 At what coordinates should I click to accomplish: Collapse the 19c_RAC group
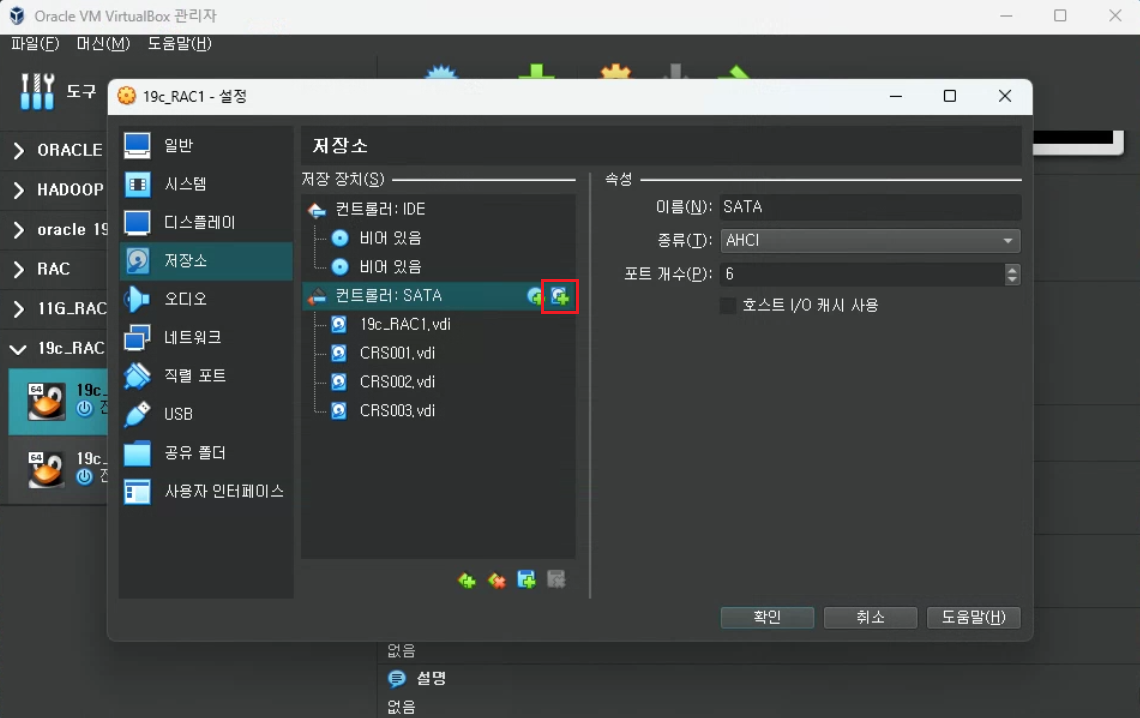click(x=18, y=349)
